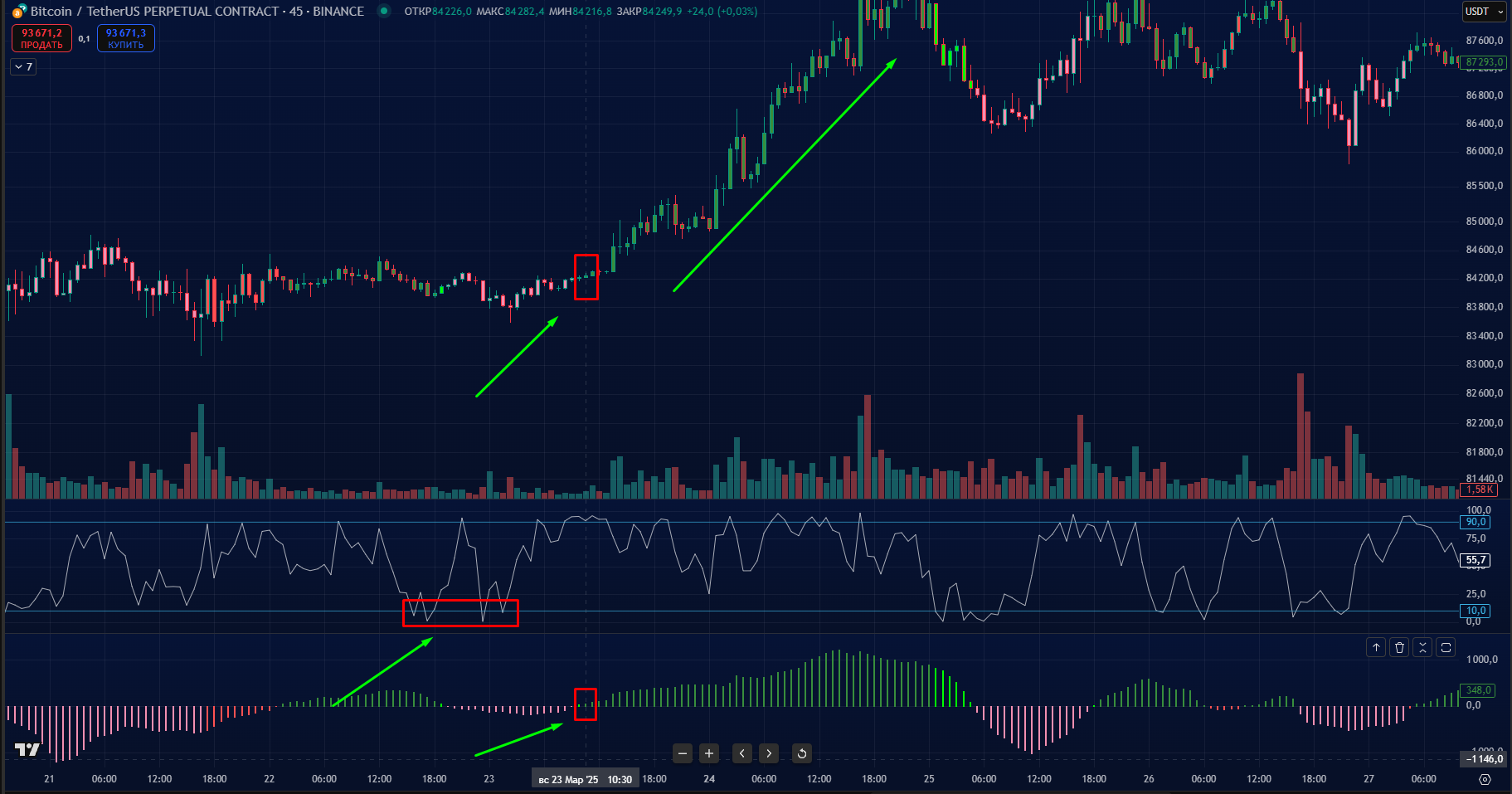The height and width of the screenshot is (794, 1512).
Task: Edit the 0,1 order quantity field
Action: (85, 38)
